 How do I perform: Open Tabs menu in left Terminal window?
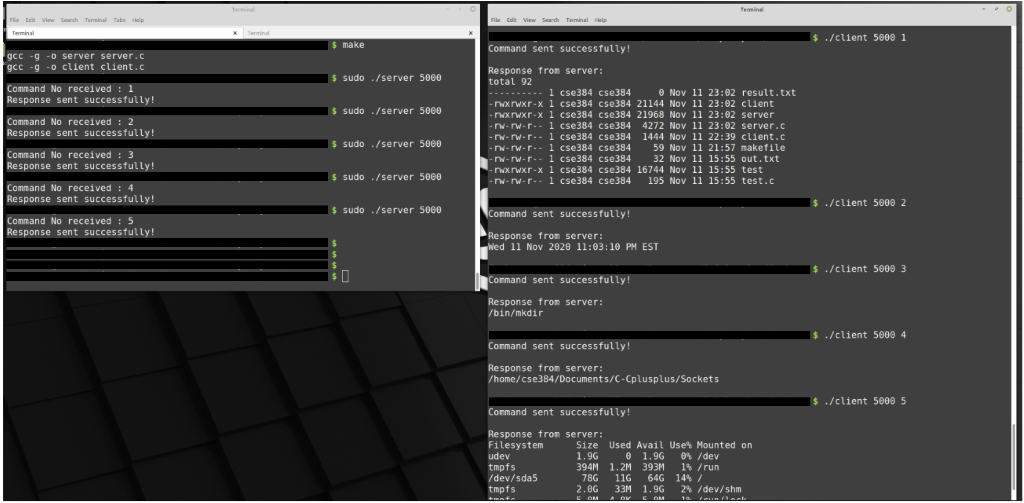[120, 20]
